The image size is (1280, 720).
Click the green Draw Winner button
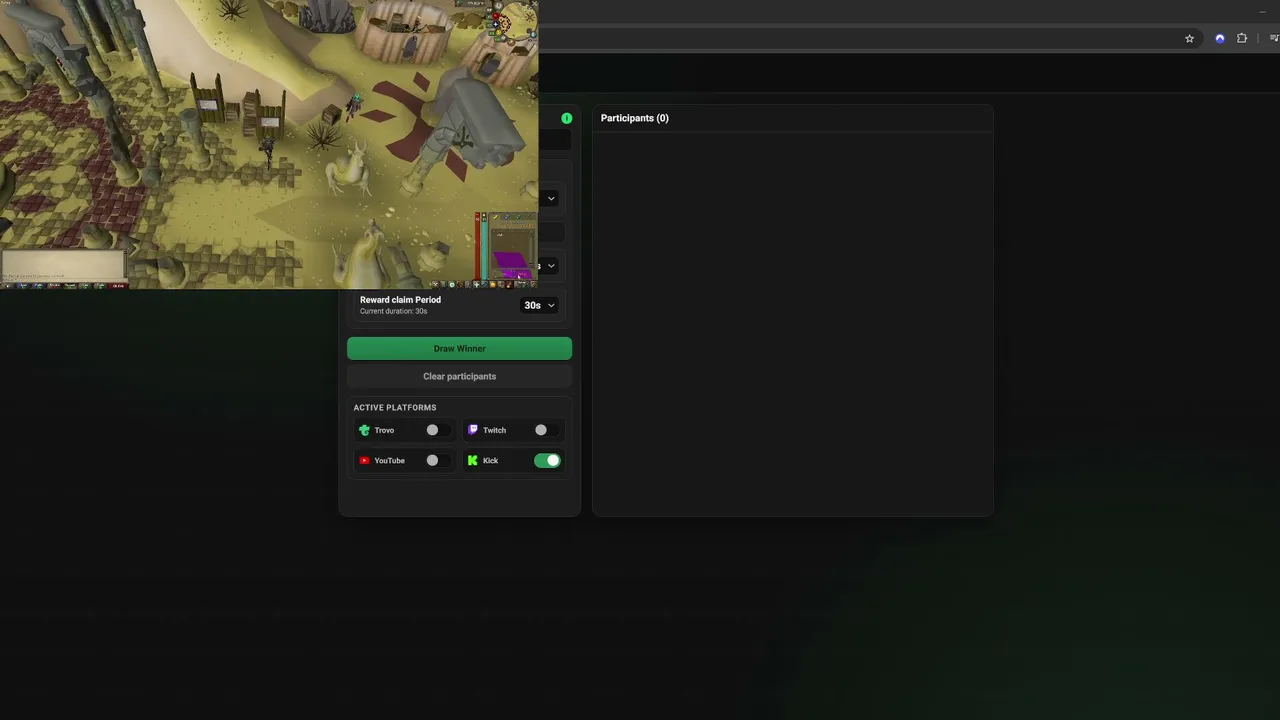click(x=459, y=348)
